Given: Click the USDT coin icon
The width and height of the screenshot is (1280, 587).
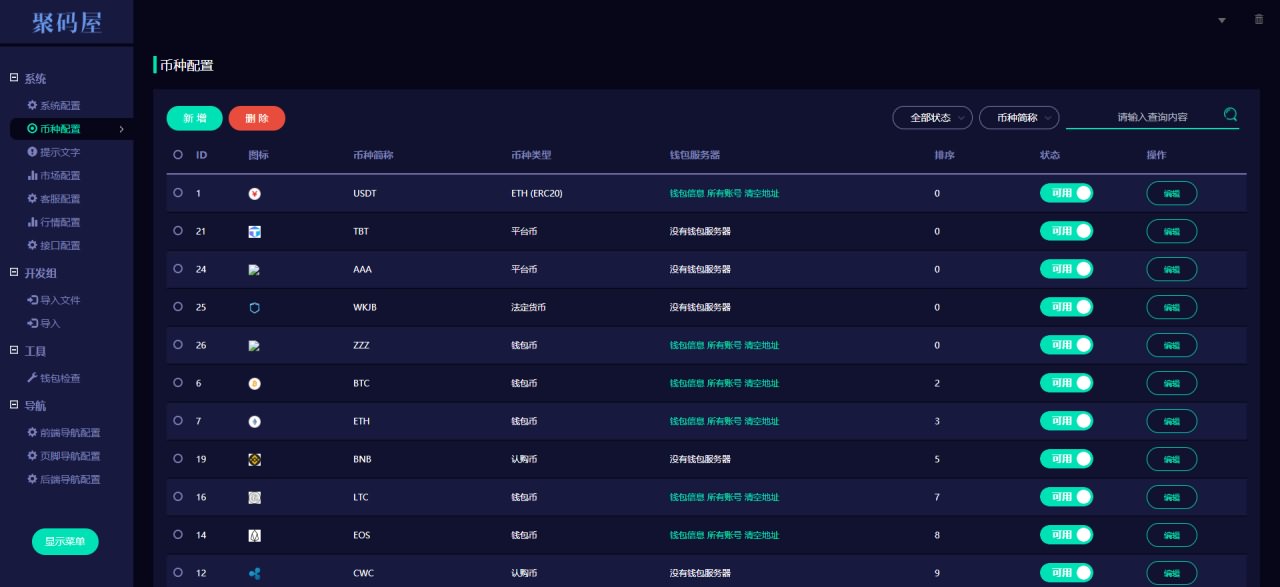Looking at the screenshot, I should [254, 193].
